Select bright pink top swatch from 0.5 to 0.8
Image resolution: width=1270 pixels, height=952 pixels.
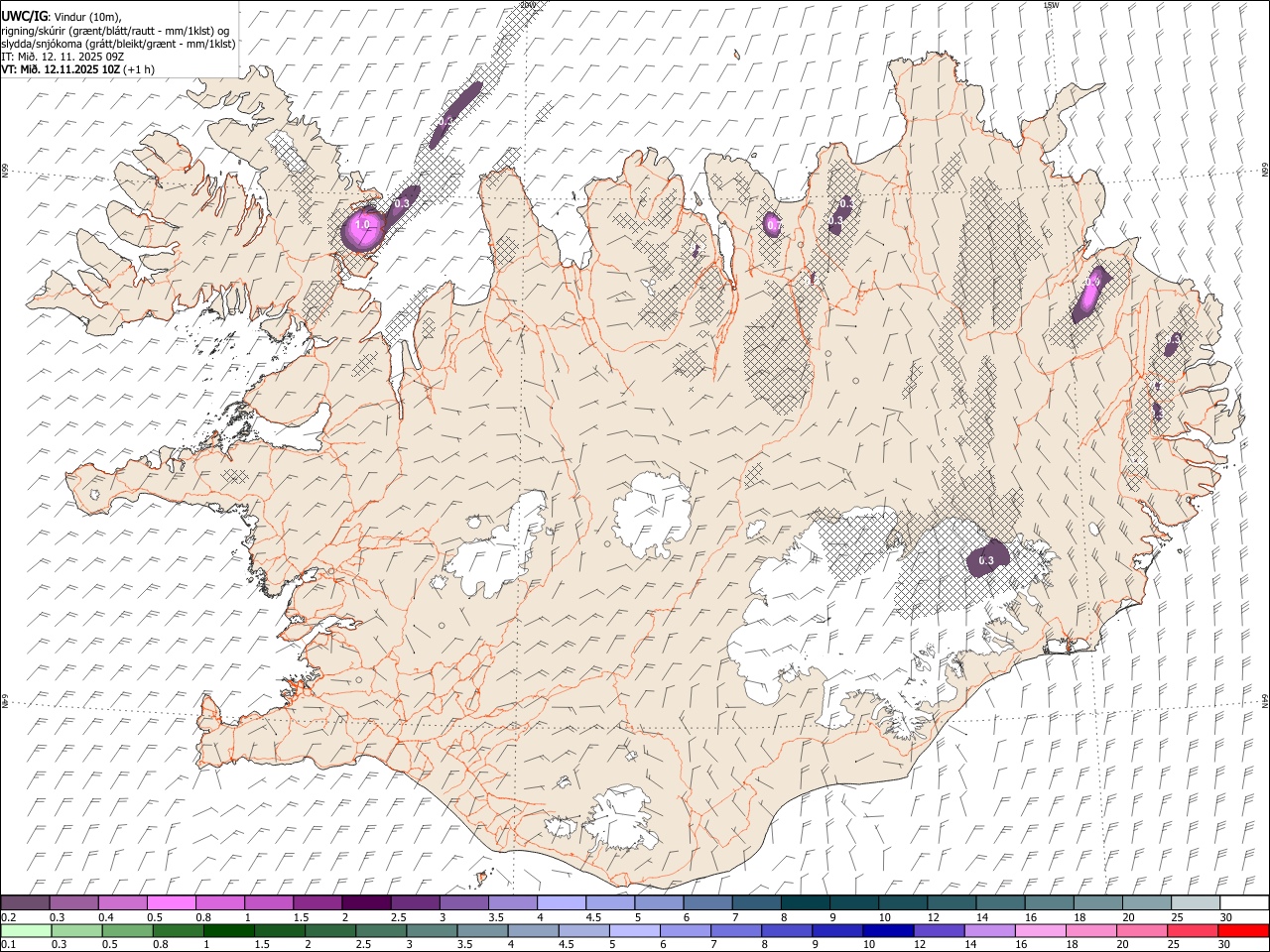coord(171,903)
